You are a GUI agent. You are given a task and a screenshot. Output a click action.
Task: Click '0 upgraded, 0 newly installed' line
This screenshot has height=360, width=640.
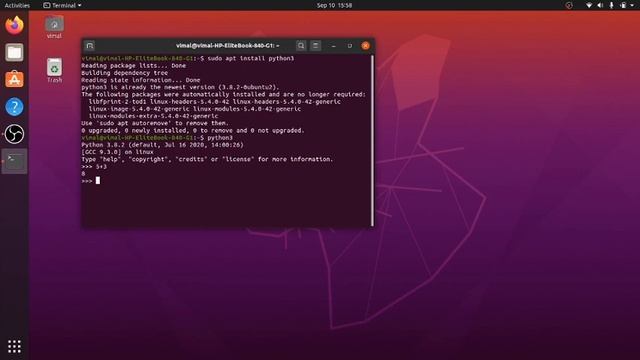[193, 131]
